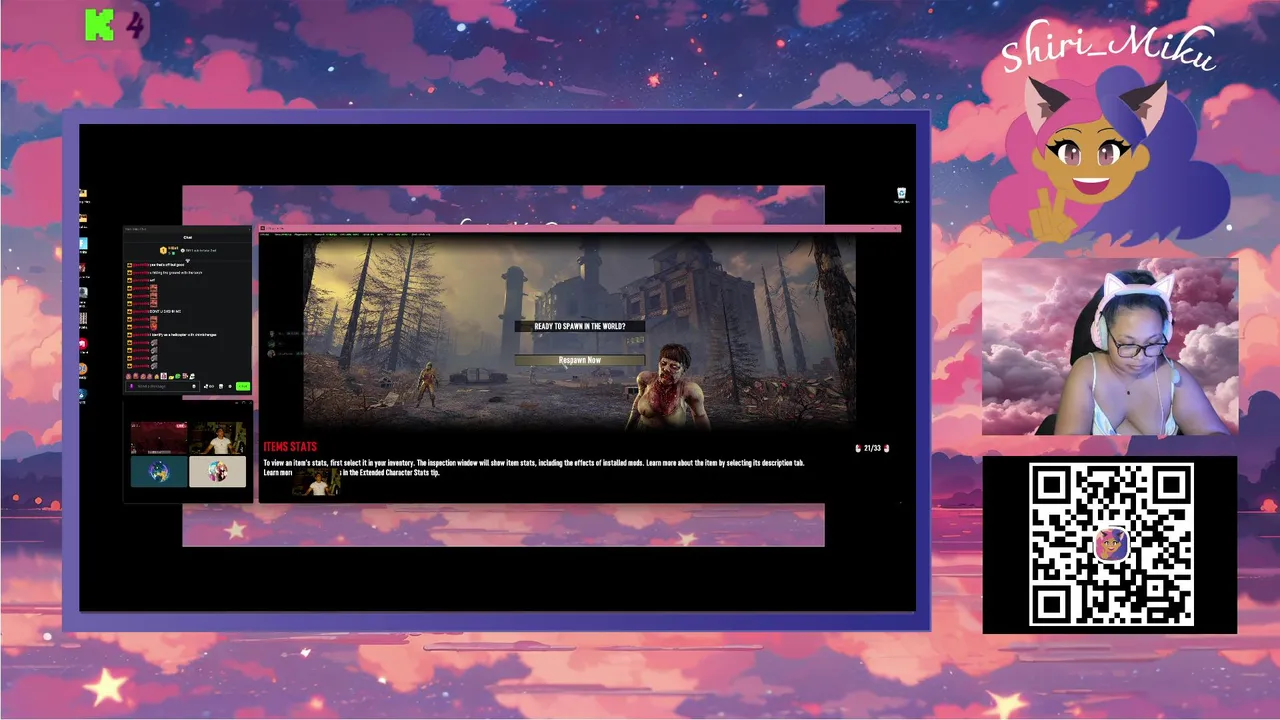This screenshot has height=720, width=1280.
Task: Open the red LIVE stream thumbnail
Action: pos(159,439)
